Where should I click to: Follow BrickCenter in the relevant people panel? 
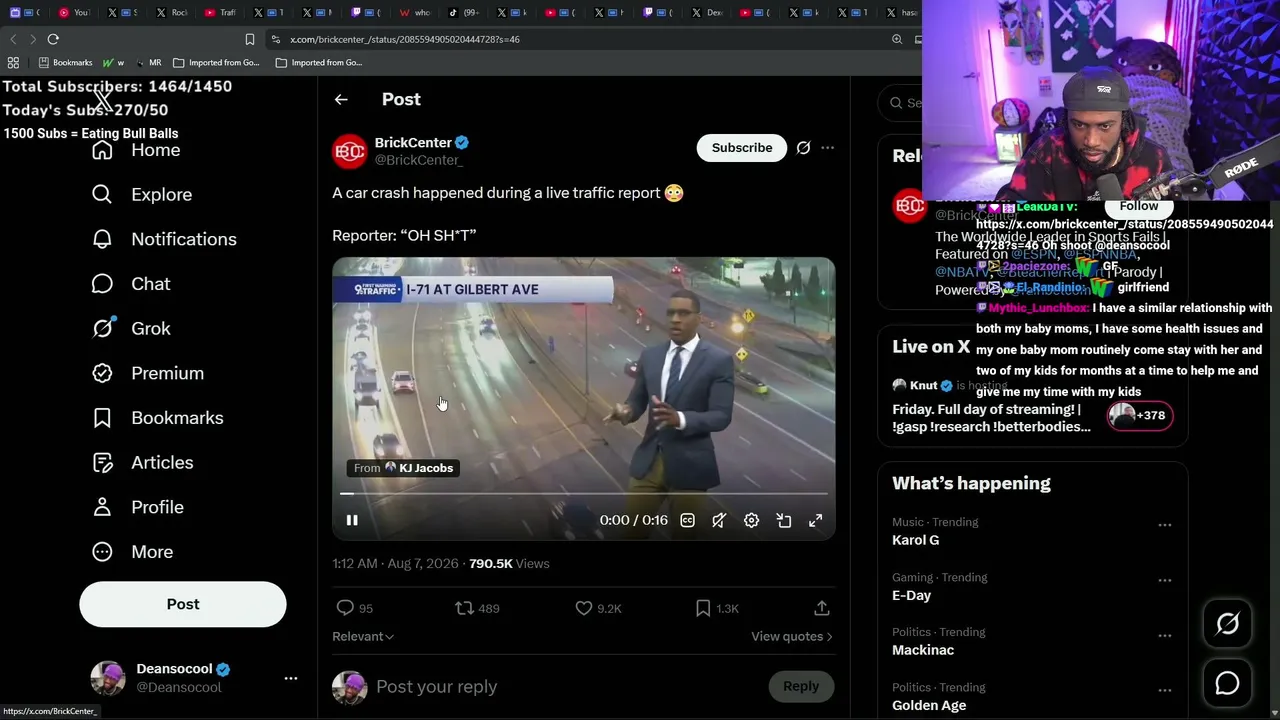pos(1139,206)
